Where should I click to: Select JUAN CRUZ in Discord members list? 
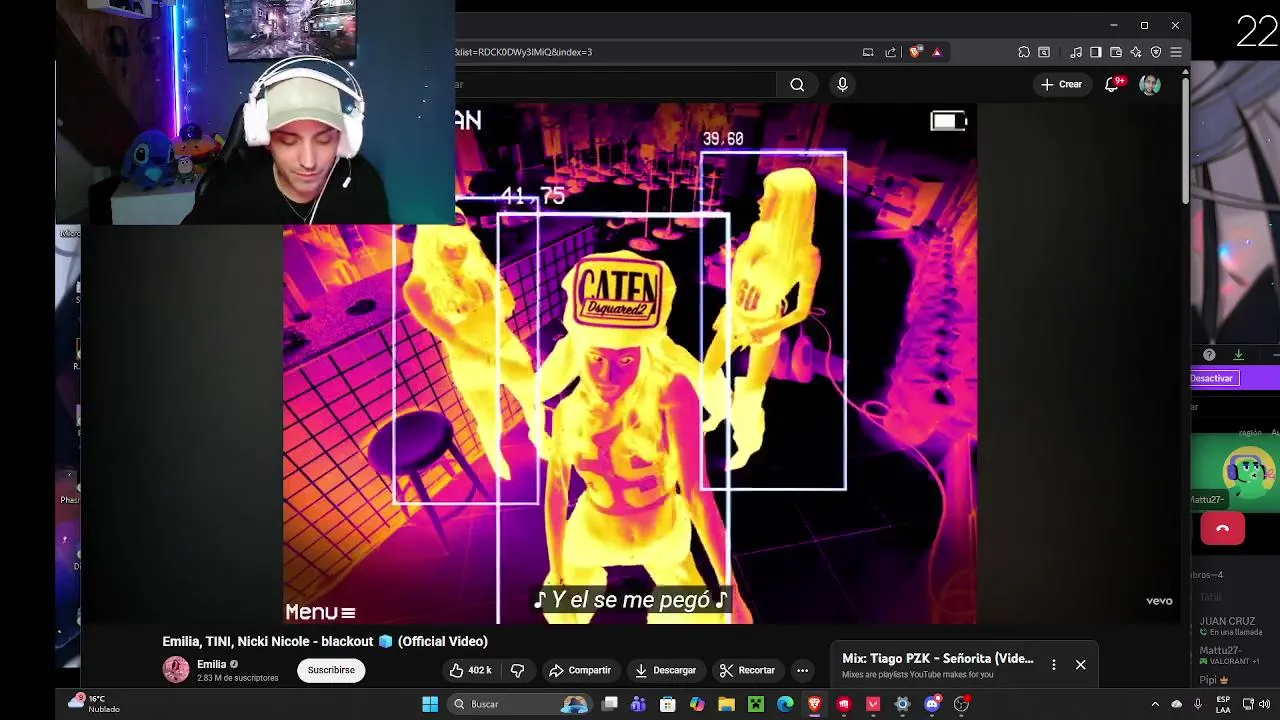(1235, 626)
